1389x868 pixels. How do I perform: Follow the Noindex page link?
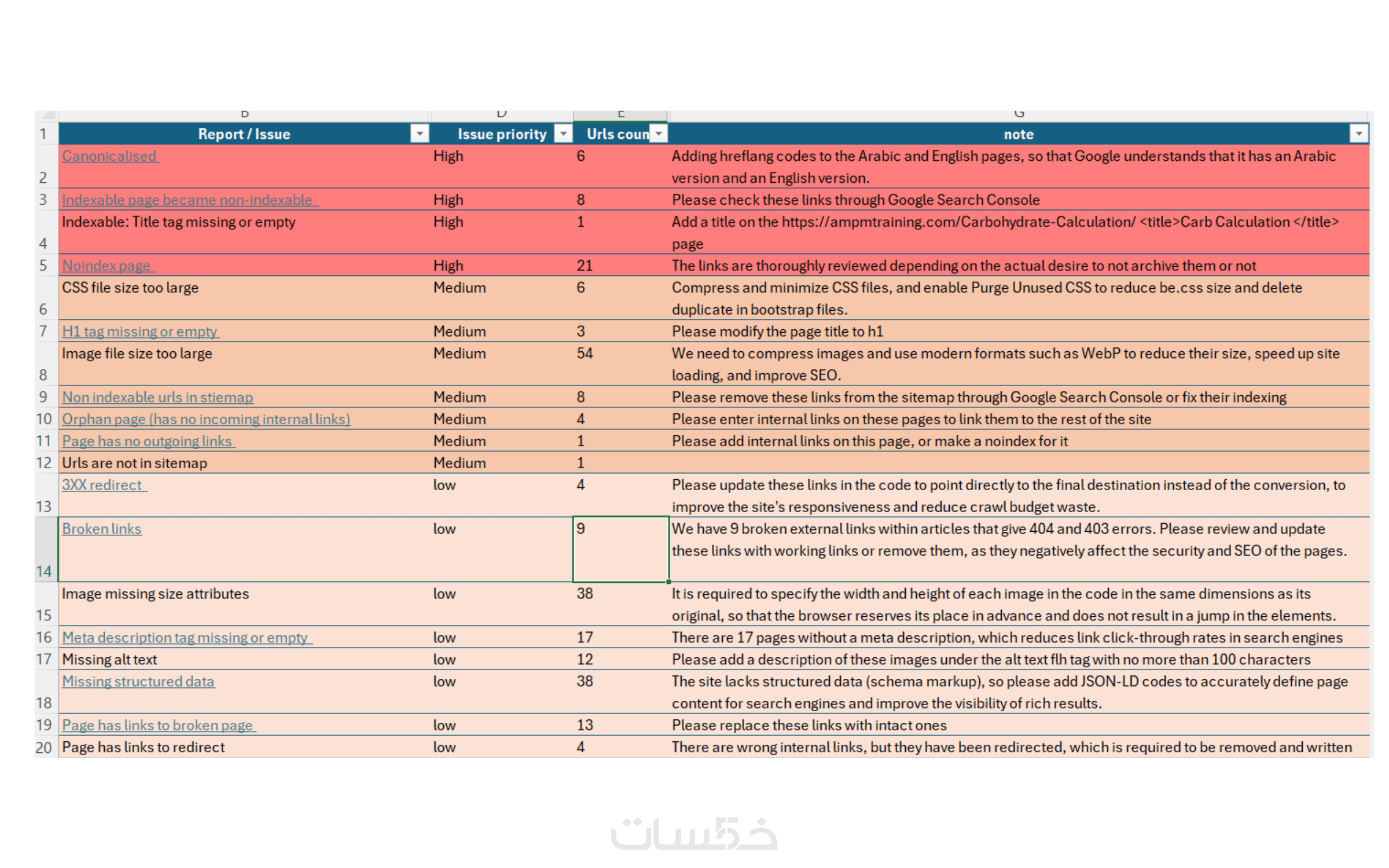106,266
